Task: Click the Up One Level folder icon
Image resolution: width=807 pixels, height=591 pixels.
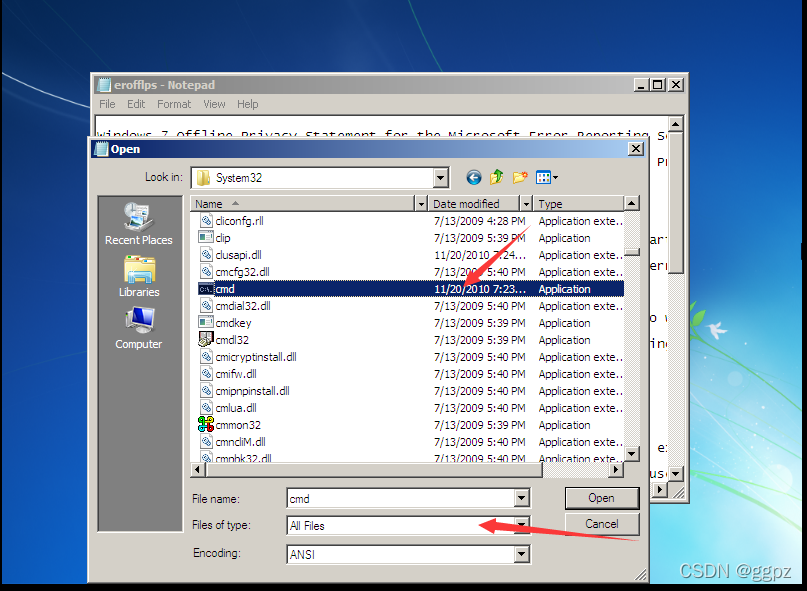Action: coord(497,178)
